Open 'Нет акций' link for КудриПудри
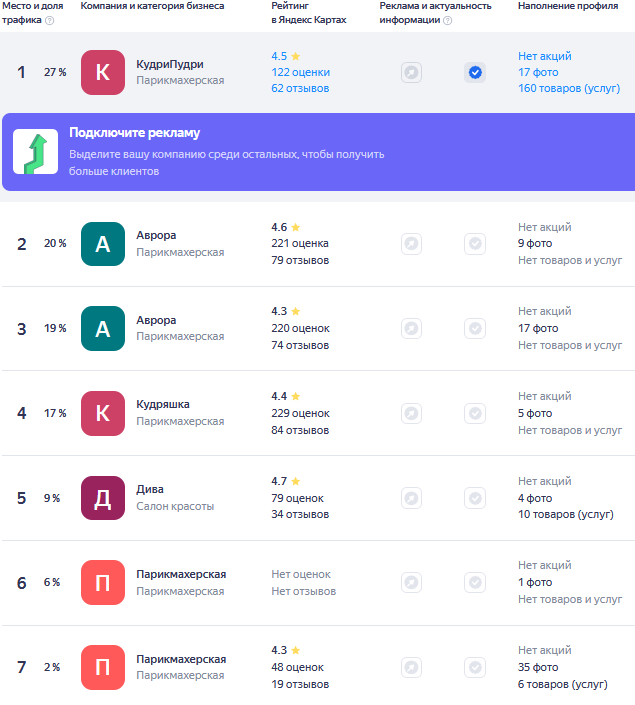Image resolution: width=635 pixels, height=705 pixels. 545,56
